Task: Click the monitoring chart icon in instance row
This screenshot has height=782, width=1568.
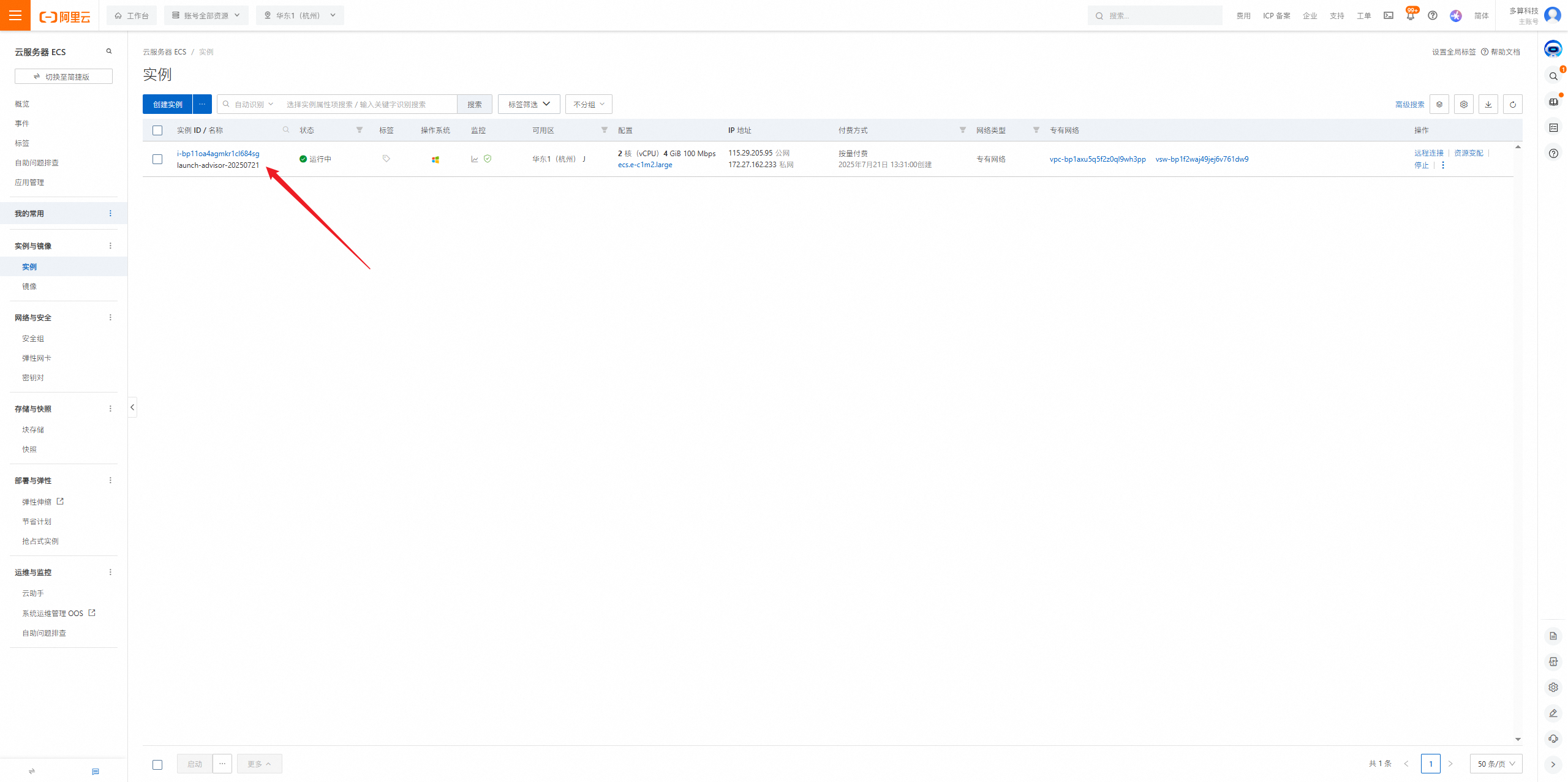Action: point(474,159)
